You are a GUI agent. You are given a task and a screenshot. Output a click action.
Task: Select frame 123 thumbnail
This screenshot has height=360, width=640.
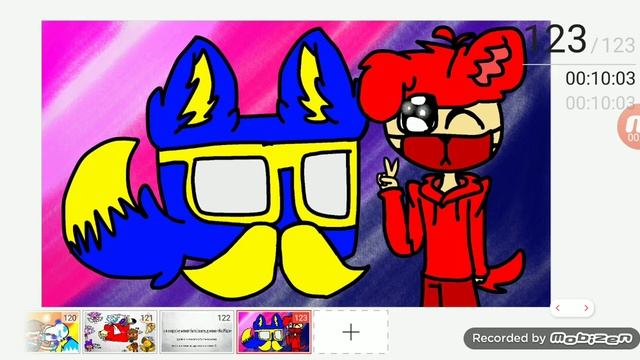point(274,331)
